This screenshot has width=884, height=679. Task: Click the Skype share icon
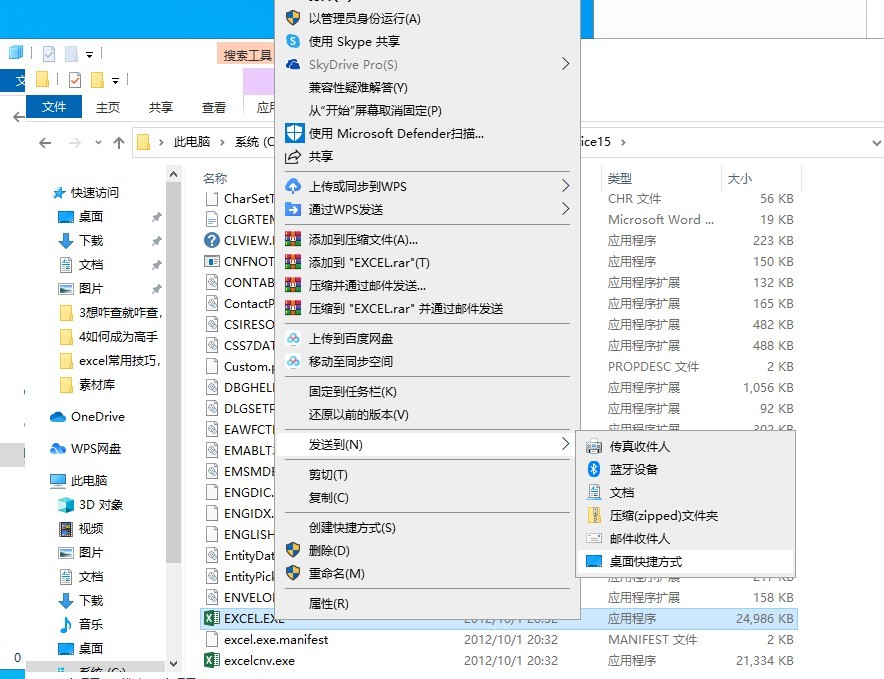pos(293,41)
